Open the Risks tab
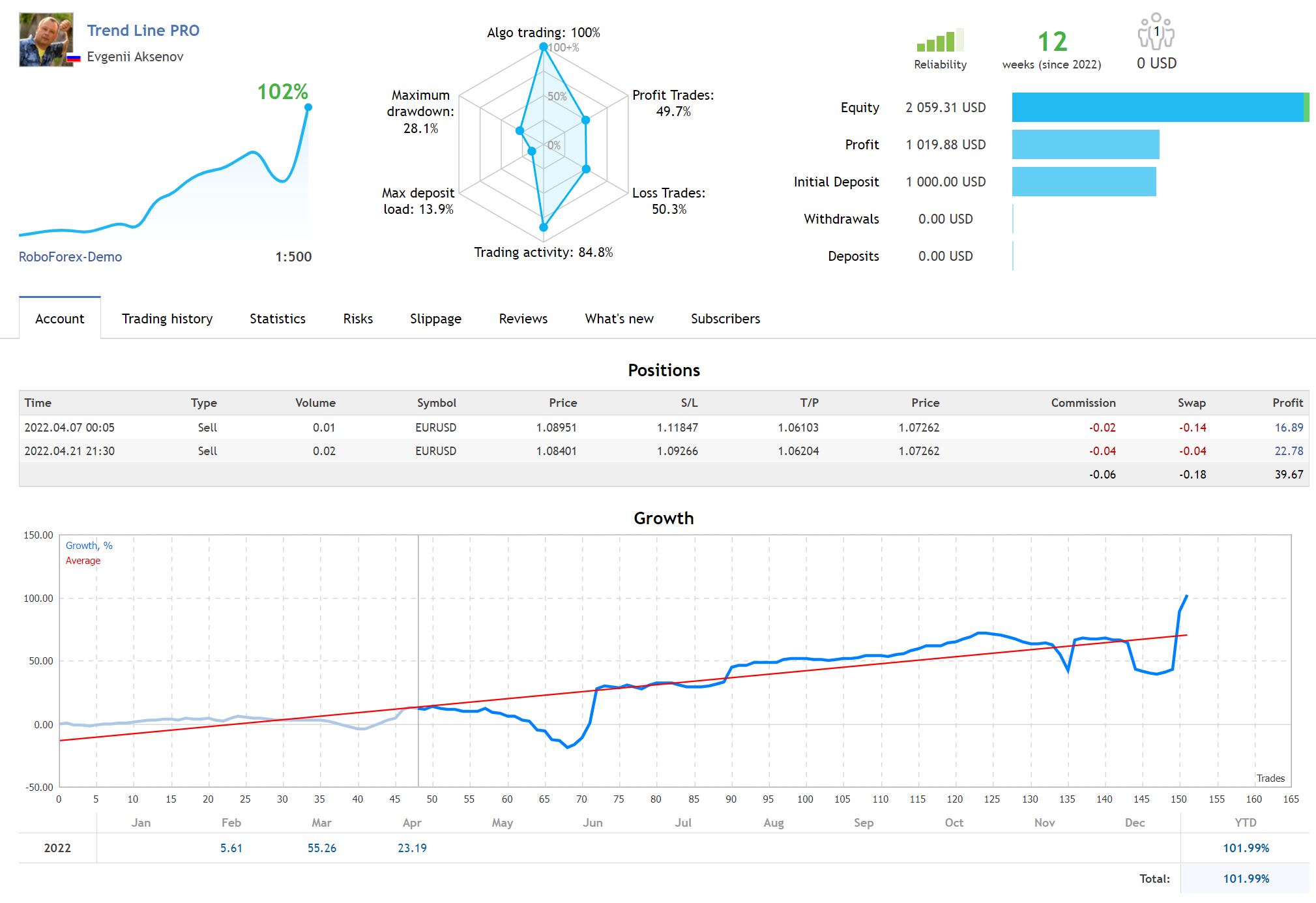1316x903 pixels. coord(358,319)
